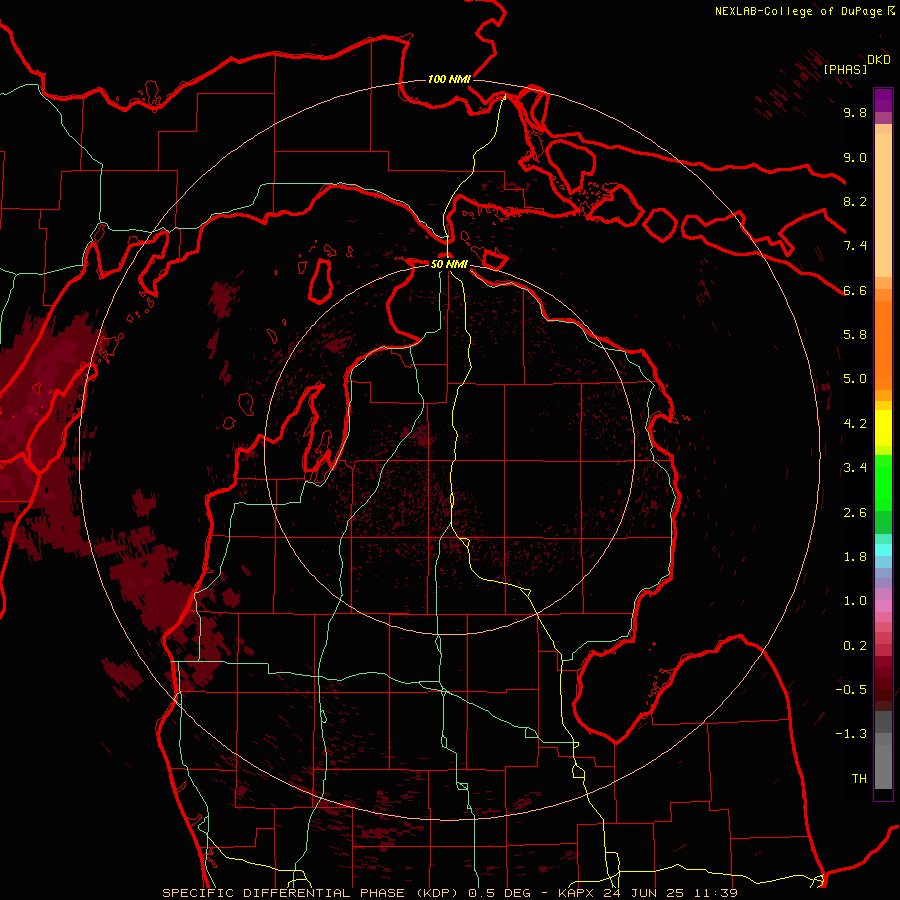This screenshot has width=900, height=900.
Task: Click the purple top segment of the color bar
Action: point(883,100)
